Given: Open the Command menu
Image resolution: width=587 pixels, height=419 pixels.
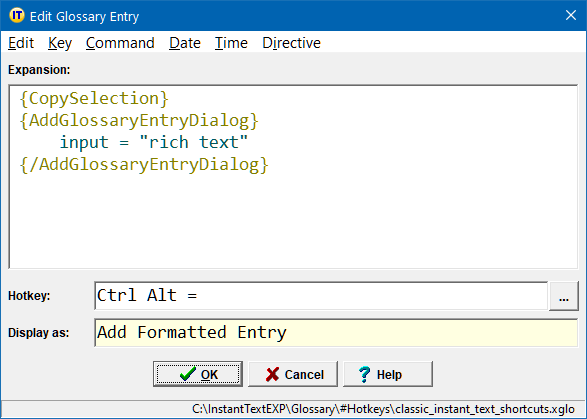Looking at the screenshot, I should pos(120,43).
